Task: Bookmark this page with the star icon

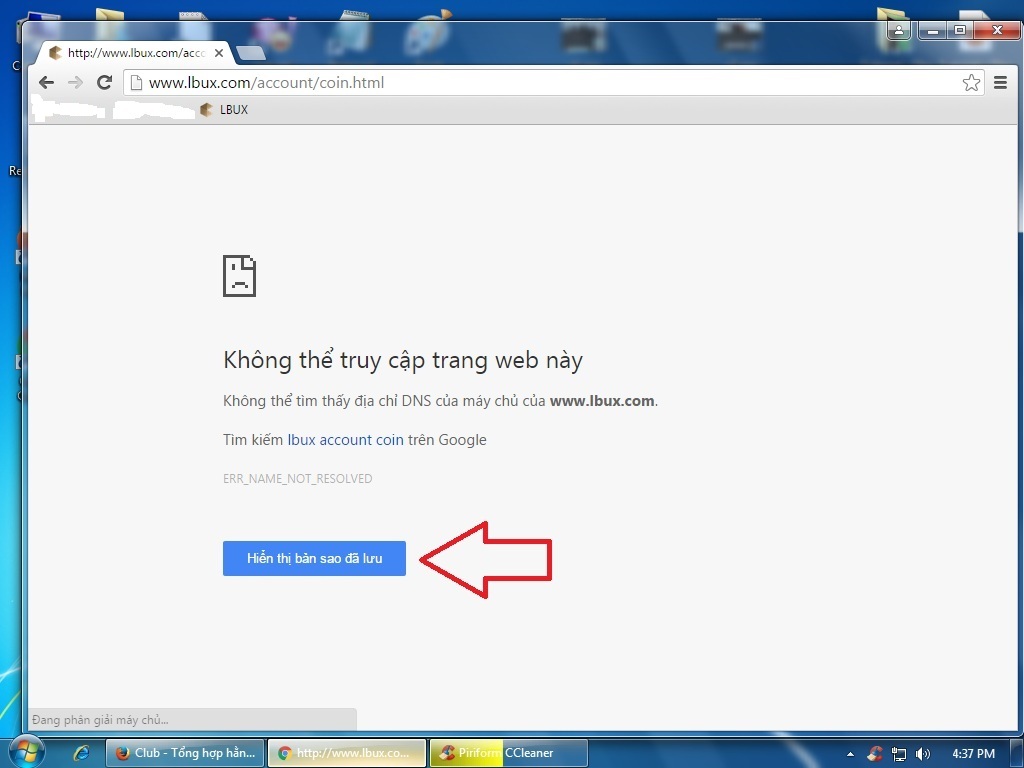Action: pyautogui.click(x=971, y=82)
